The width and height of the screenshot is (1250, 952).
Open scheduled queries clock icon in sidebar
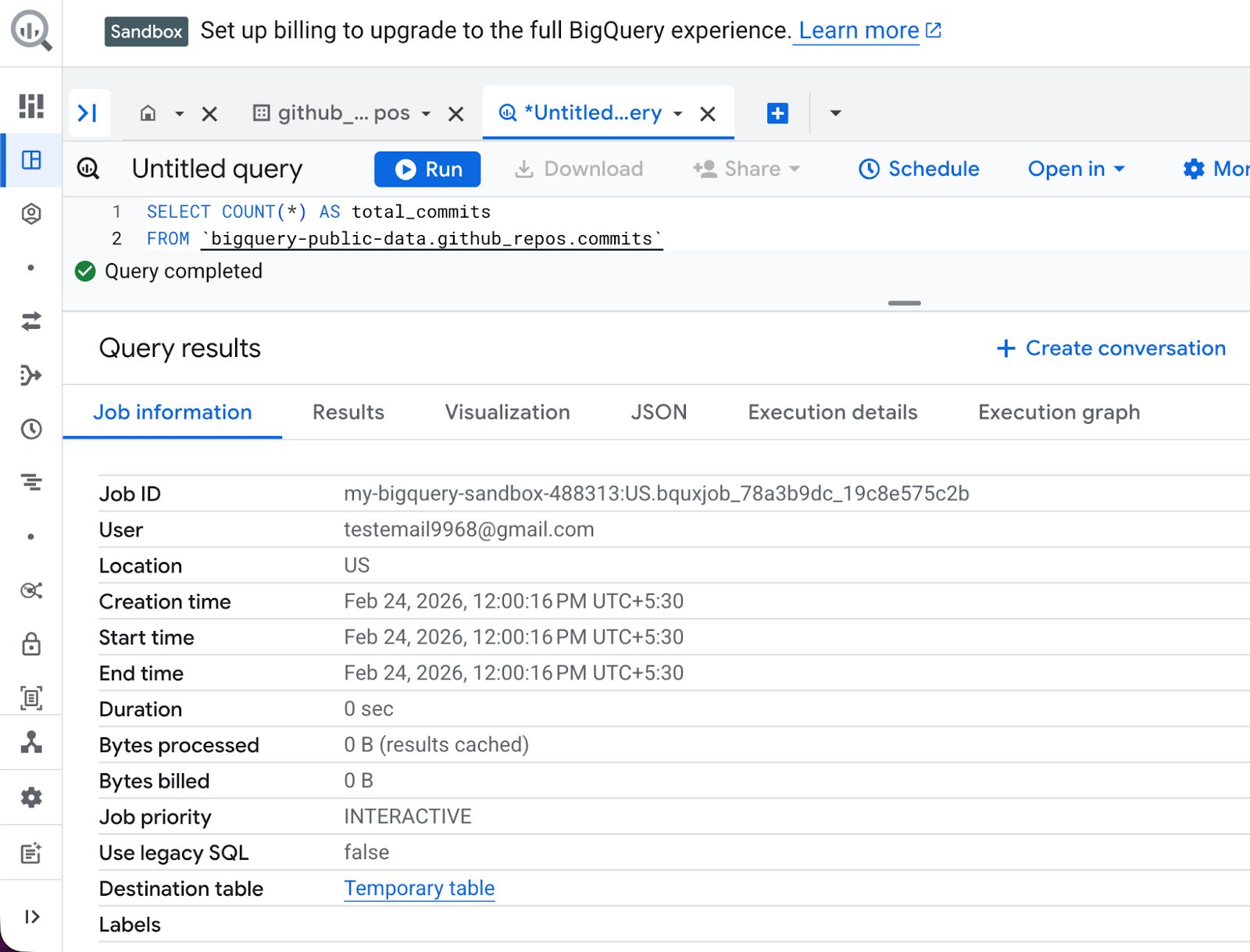[31, 429]
